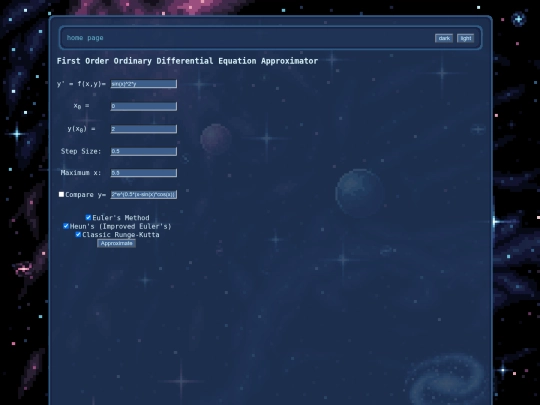This screenshot has width=540, height=405.
Task: Edit the Compare y= formula field
Action: (x=144, y=194)
